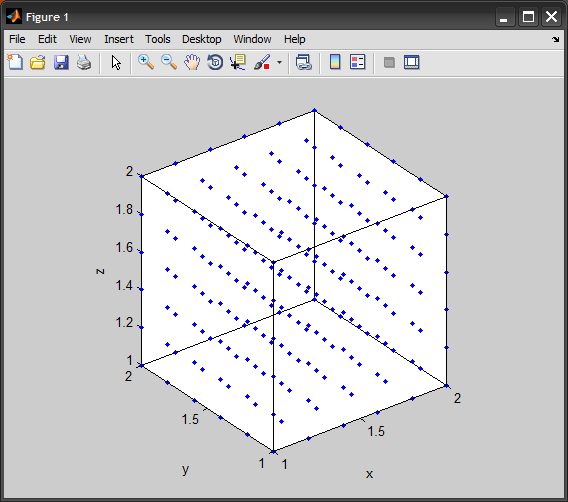Open the File menu

[17, 39]
